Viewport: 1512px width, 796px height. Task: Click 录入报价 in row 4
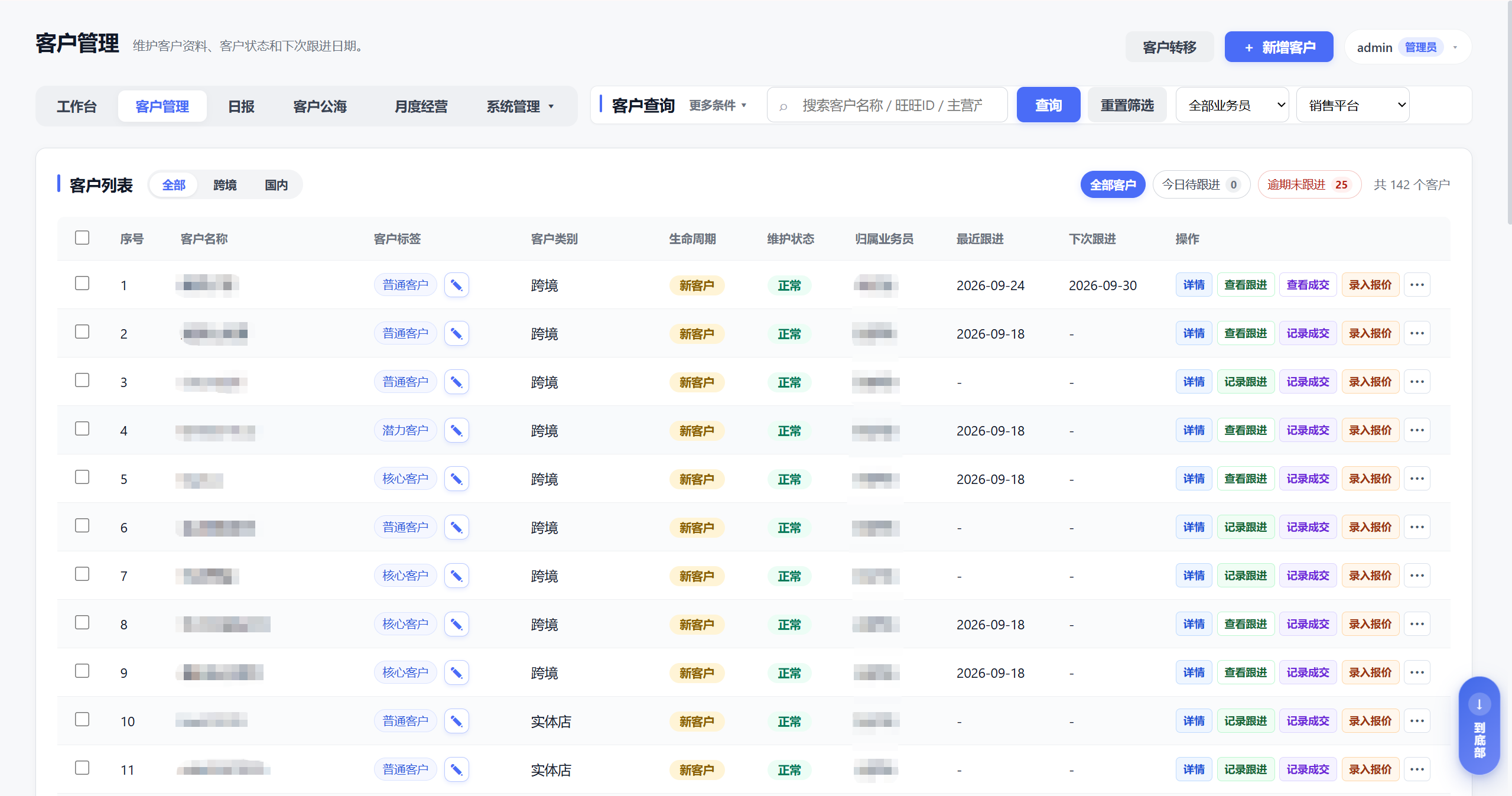(x=1370, y=430)
